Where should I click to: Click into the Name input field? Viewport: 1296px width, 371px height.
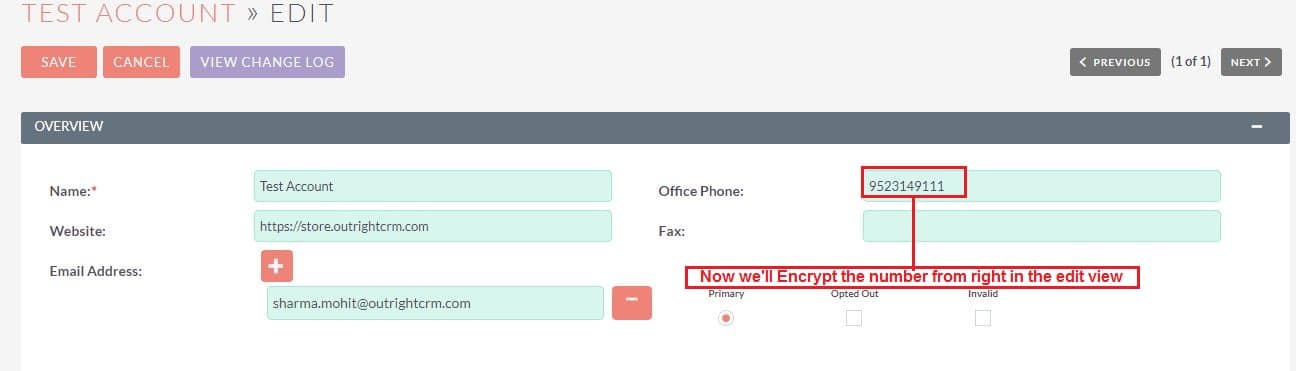(433, 186)
